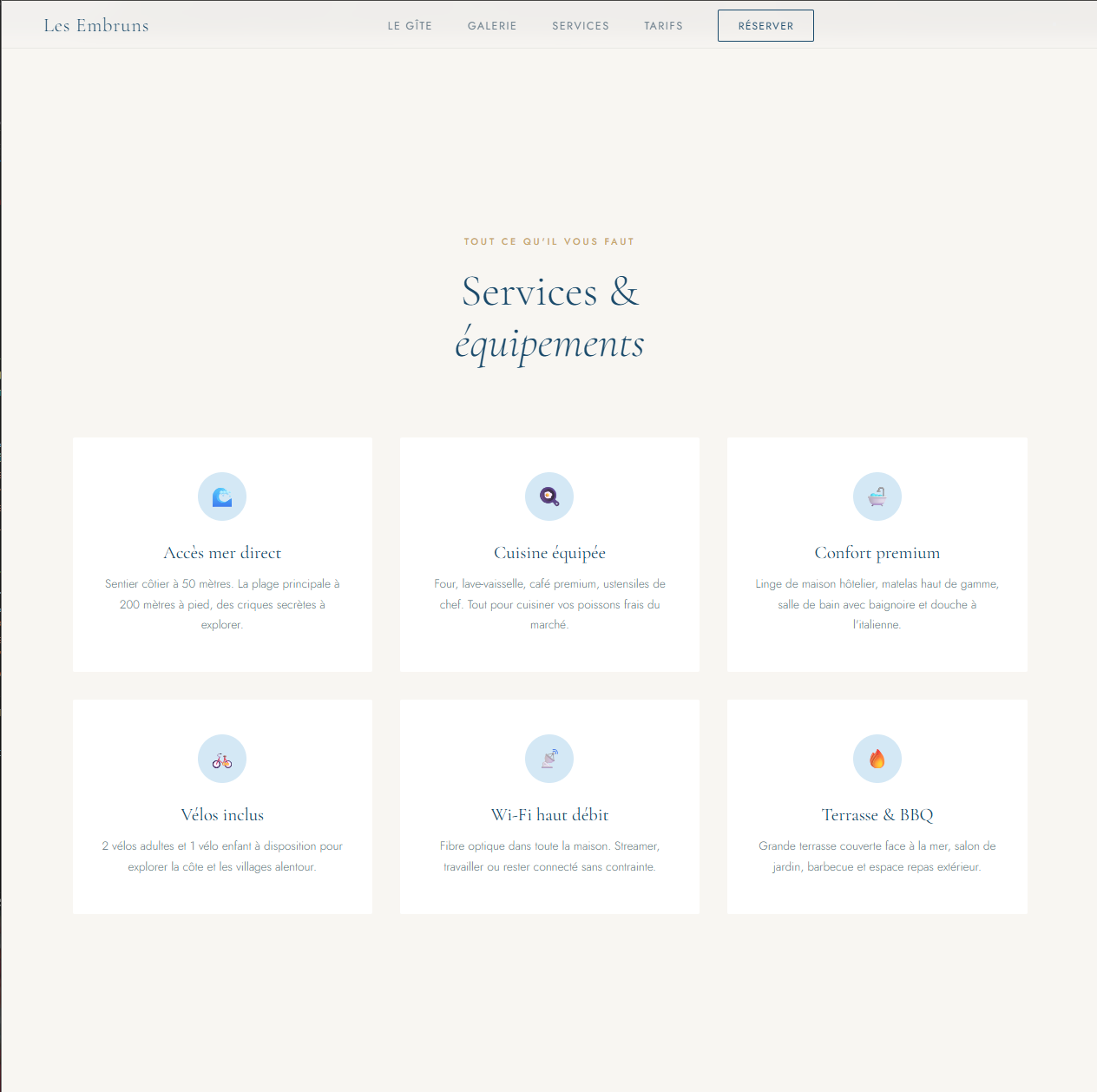The image size is (1097, 1092).
Task: Click the Services & équipements main heading
Action: tap(549, 317)
